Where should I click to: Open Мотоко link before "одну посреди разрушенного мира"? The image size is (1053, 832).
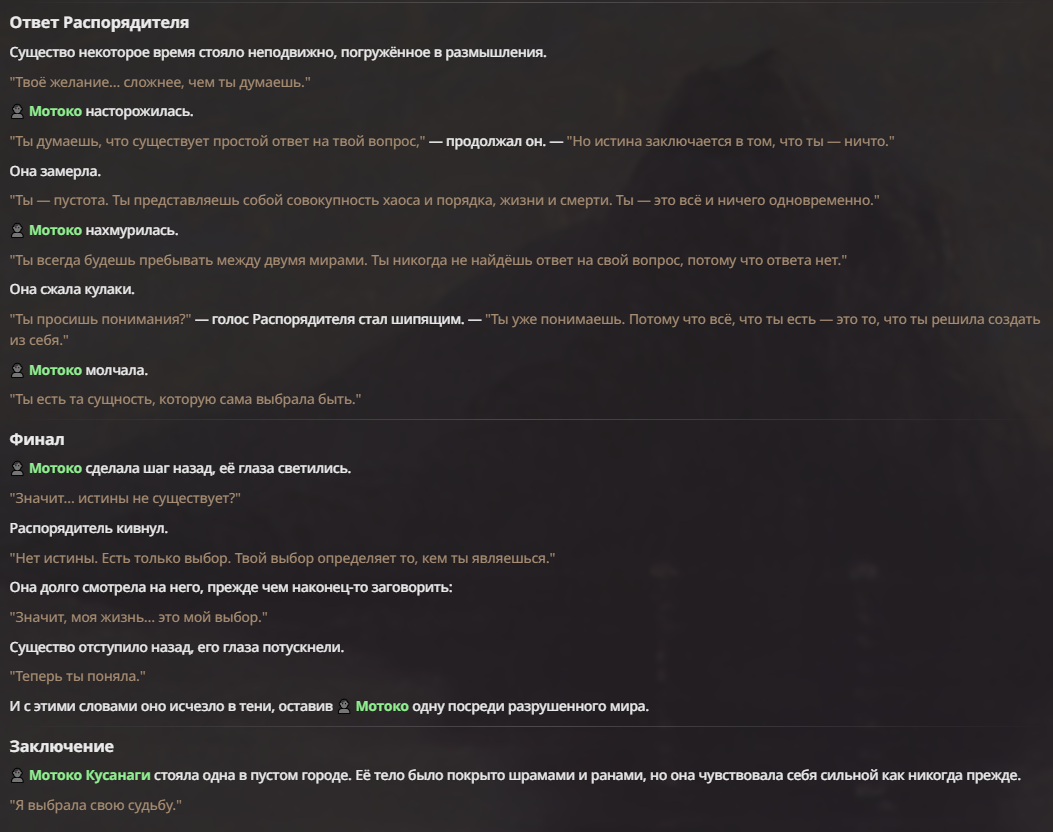[381, 706]
